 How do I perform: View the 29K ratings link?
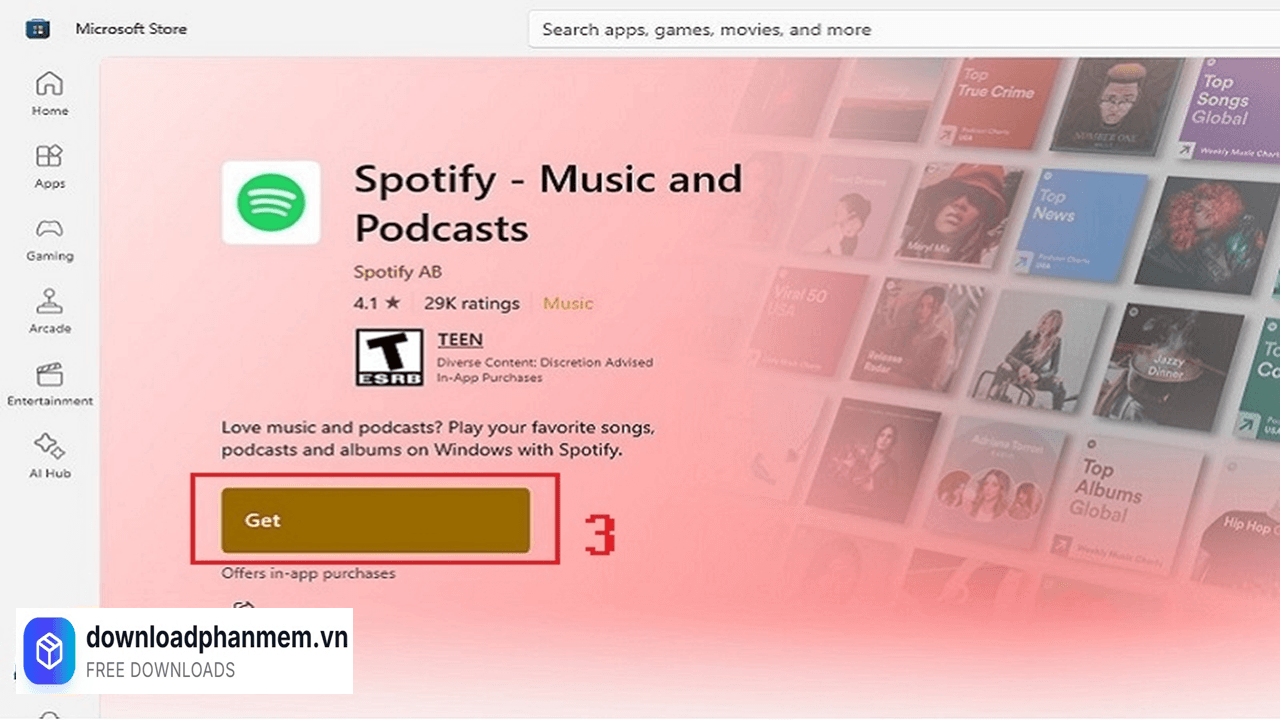pyautogui.click(x=472, y=303)
